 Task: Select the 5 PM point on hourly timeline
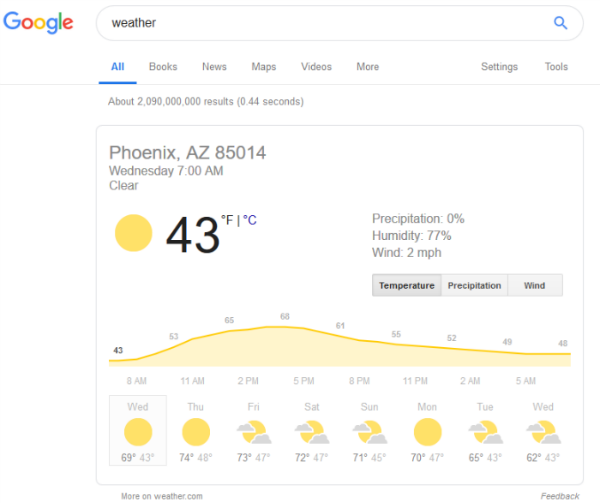tap(304, 381)
